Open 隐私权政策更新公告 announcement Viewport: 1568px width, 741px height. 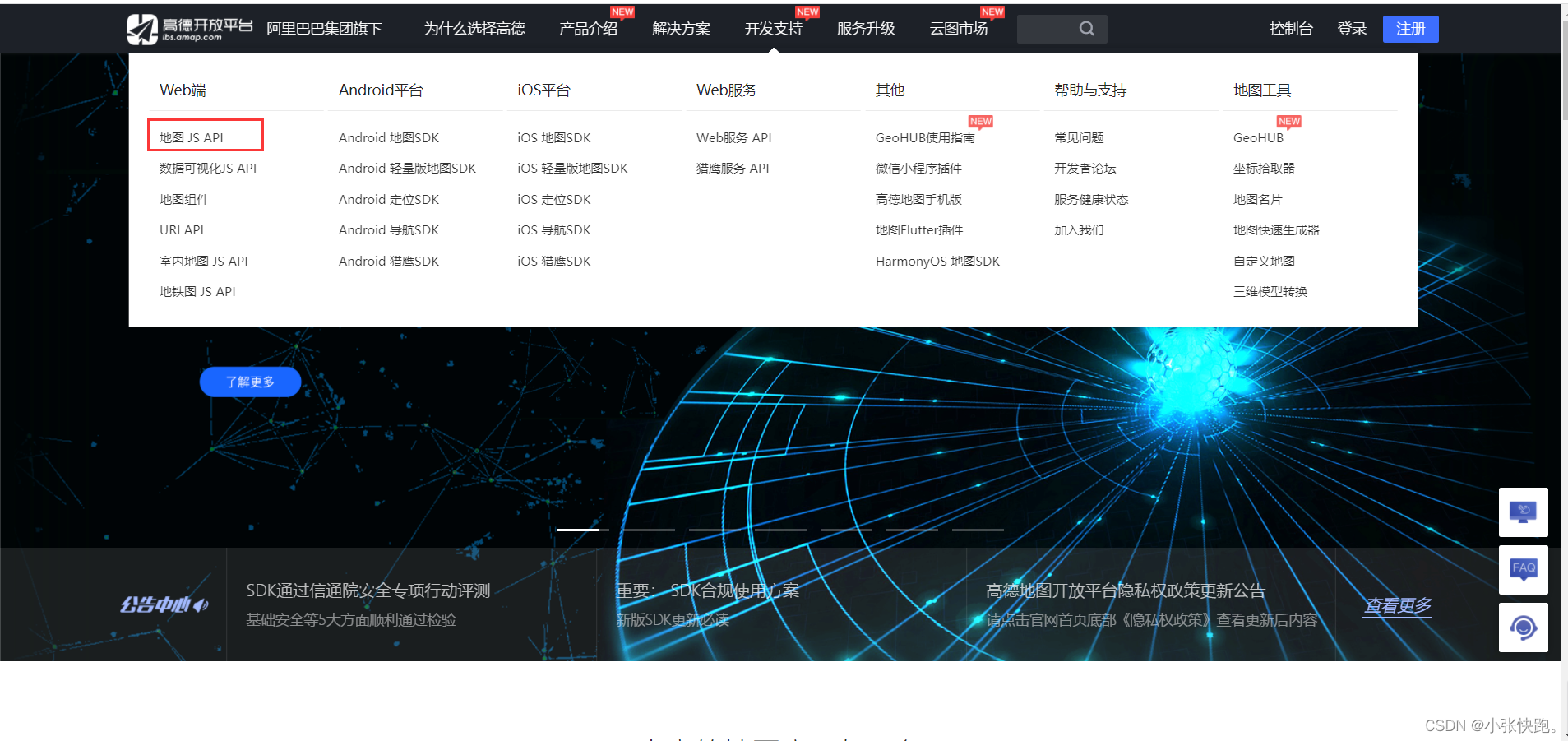[x=1126, y=590]
